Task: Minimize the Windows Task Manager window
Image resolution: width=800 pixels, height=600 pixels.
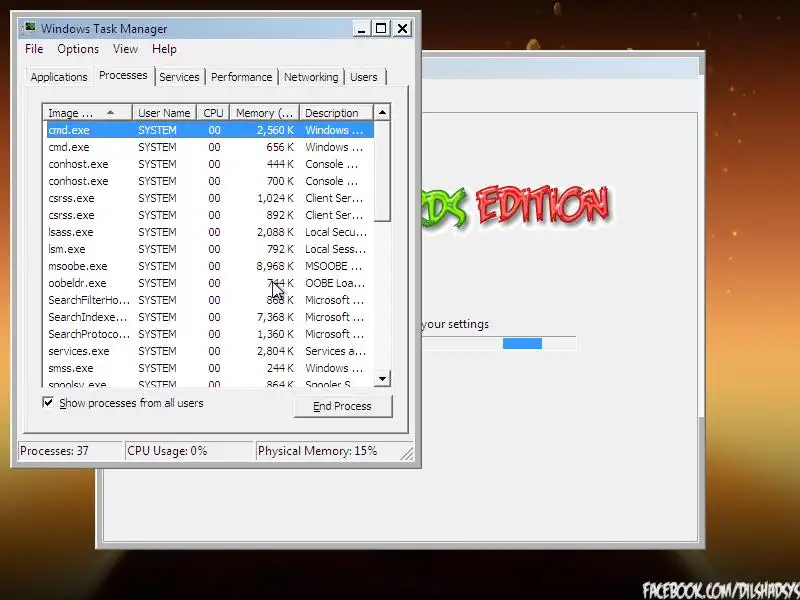Action: pos(361,29)
